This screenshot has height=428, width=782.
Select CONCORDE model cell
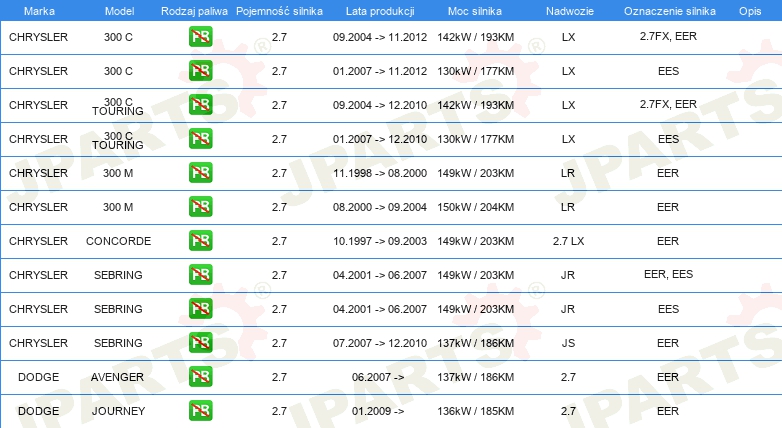click(x=118, y=241)
